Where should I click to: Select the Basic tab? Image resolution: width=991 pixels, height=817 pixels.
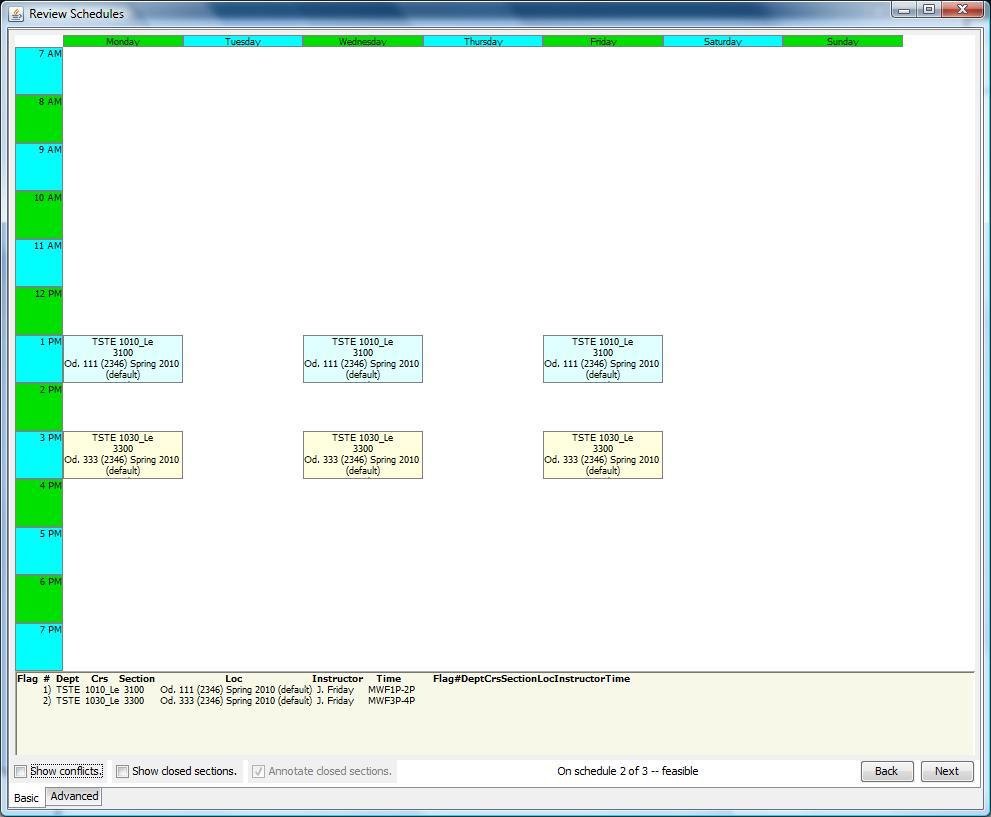pyautogui.click(x=26, y=797)
